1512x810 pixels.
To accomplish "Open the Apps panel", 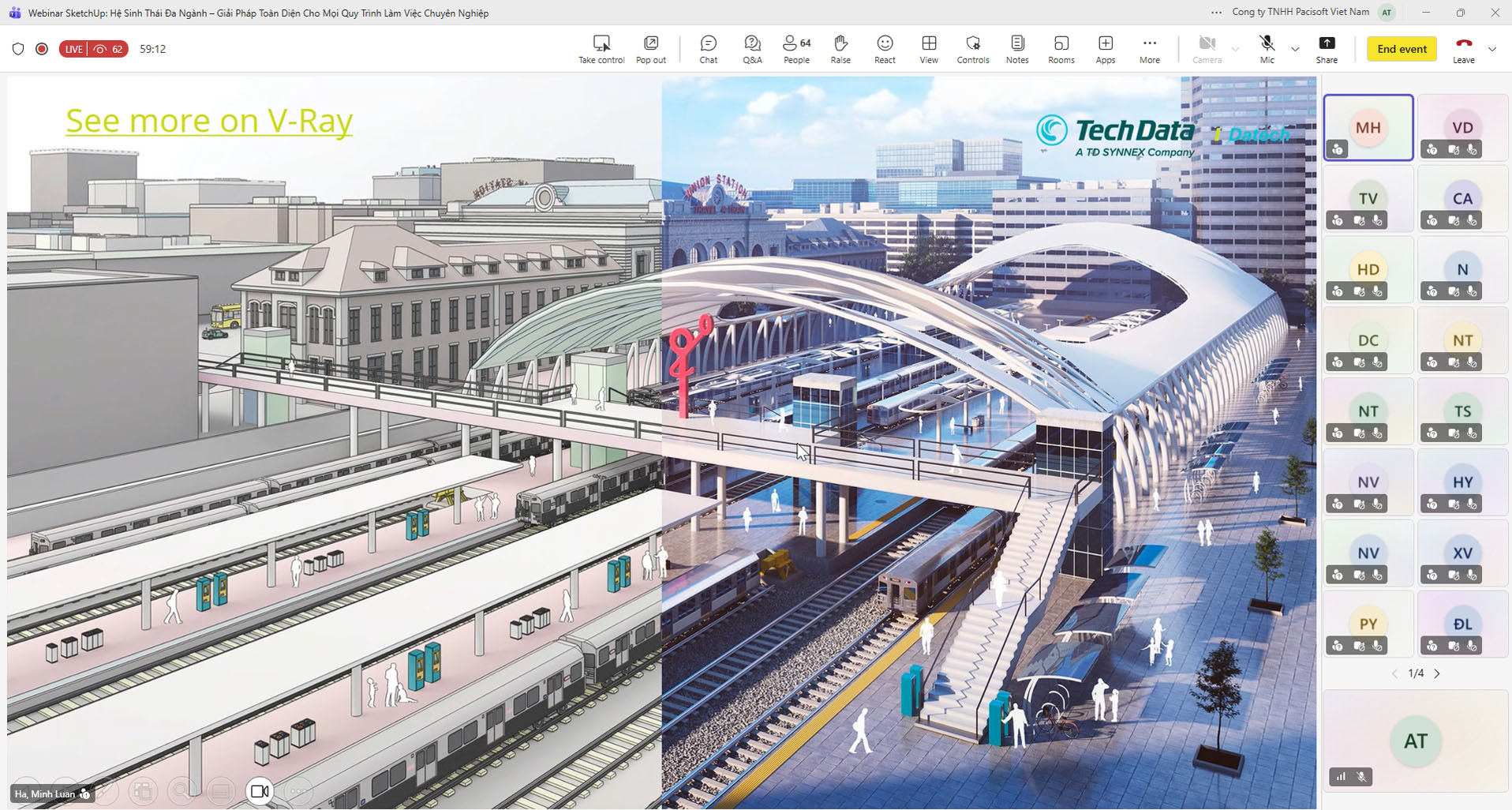I will [x=1105, y=48].
